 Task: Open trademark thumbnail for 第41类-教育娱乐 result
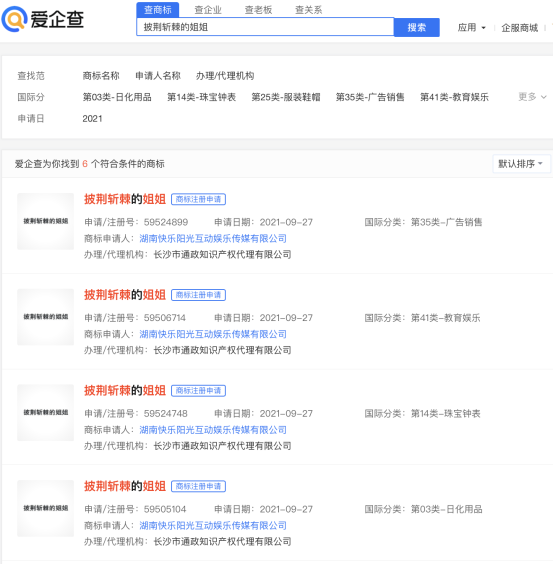point(45,317)
